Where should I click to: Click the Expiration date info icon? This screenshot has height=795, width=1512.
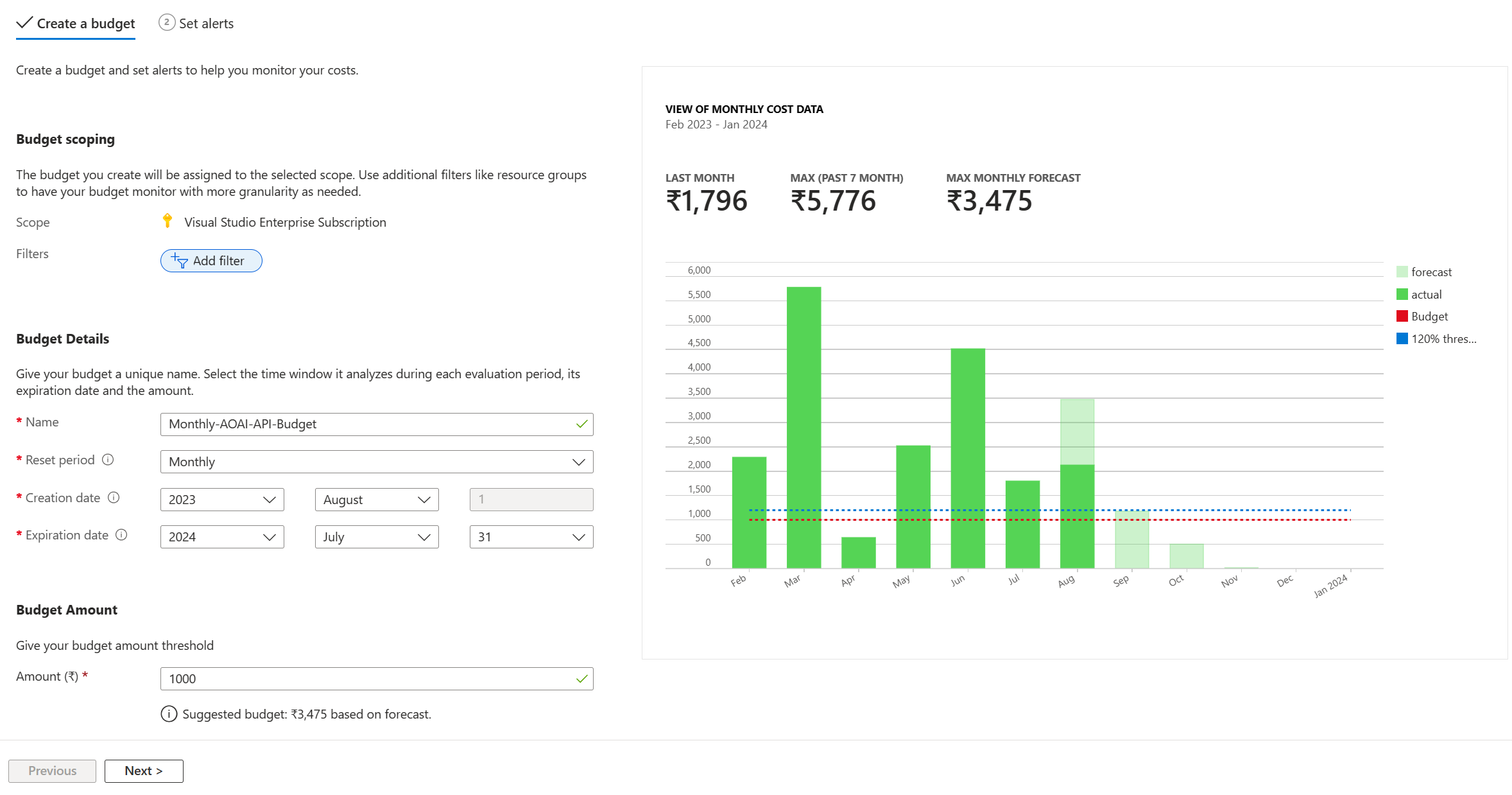pyautogui.click(x=121, y=535)
